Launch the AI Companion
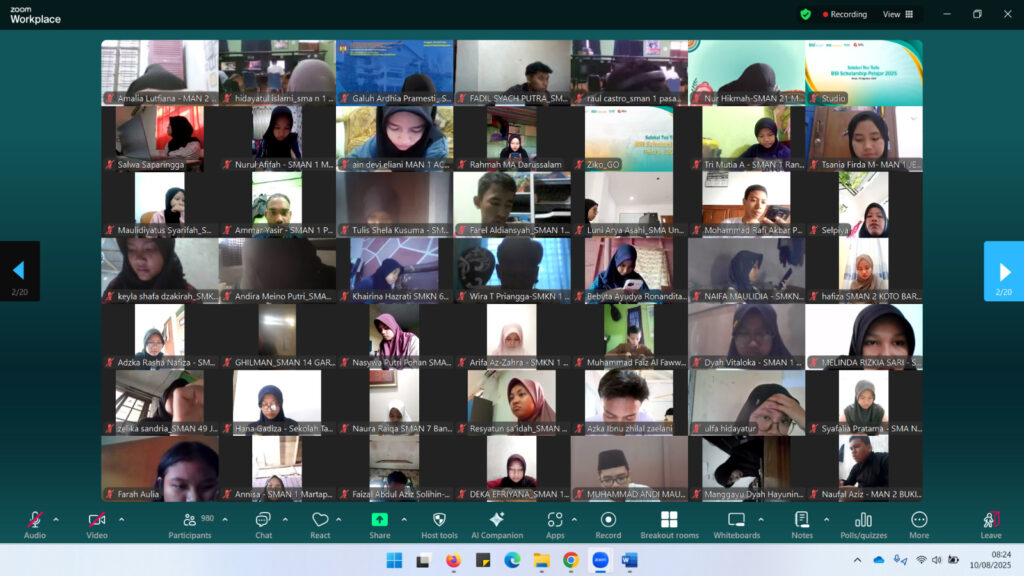This screenshot has height=576, width=1024. (497, 521)
